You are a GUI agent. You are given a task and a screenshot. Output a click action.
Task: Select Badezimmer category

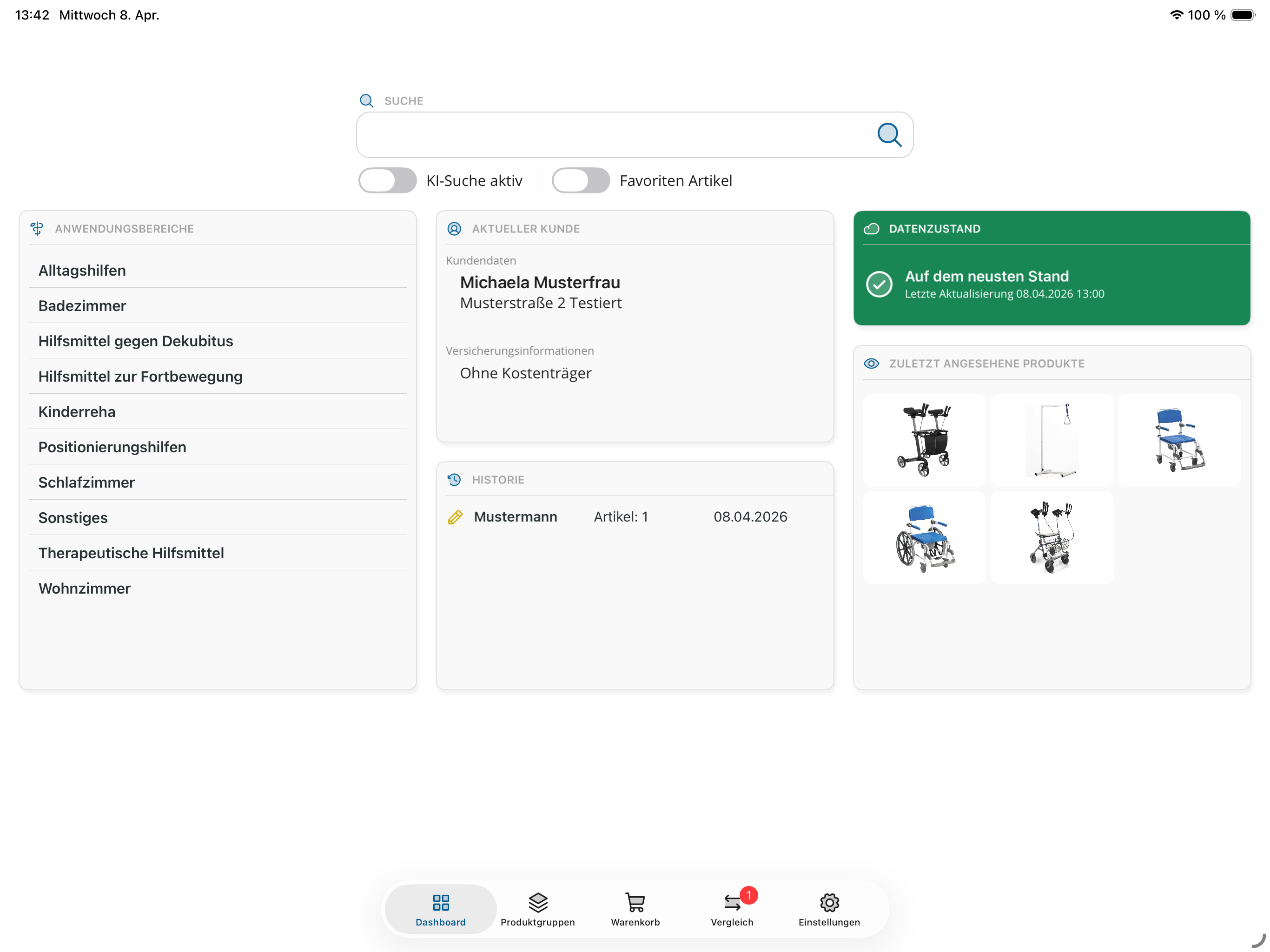coord(218,306)
